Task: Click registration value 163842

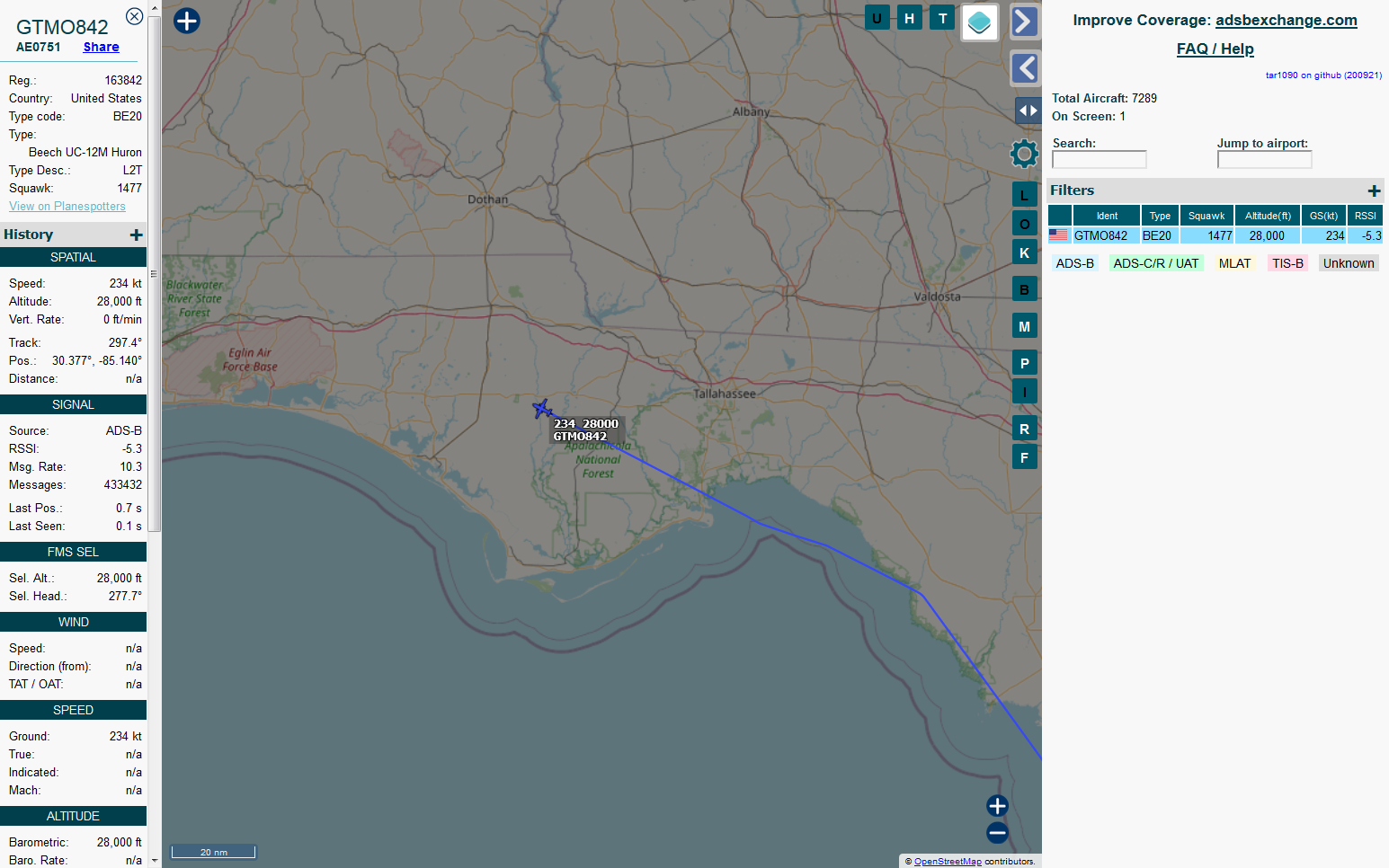Action: pyautogui.click(x=123, y=80)
